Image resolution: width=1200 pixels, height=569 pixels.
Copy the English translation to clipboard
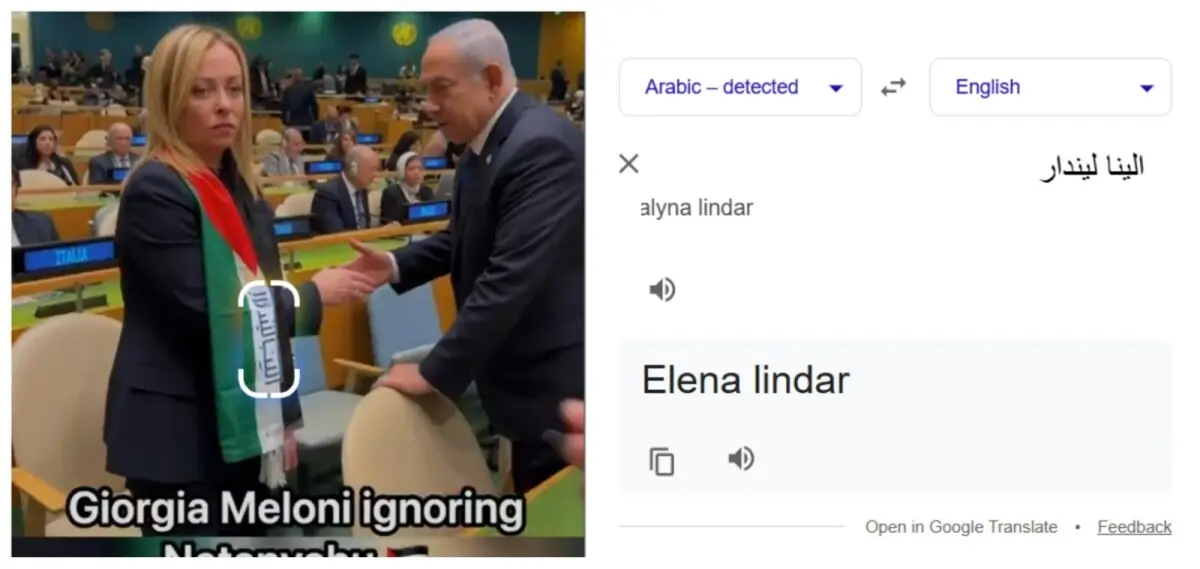[662, 461]
